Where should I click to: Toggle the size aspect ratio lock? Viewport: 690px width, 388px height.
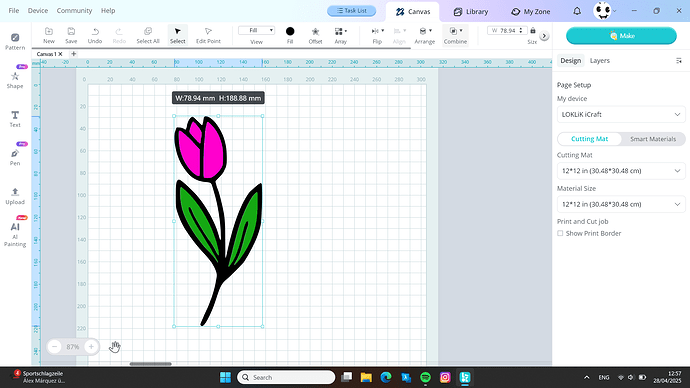(533, 30)
